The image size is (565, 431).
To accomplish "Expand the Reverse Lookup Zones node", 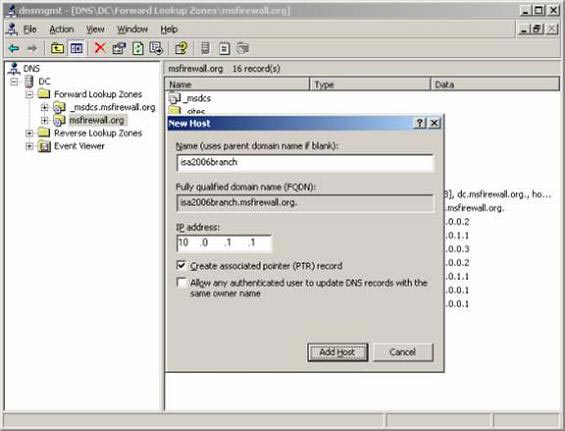I will point(30,133).
